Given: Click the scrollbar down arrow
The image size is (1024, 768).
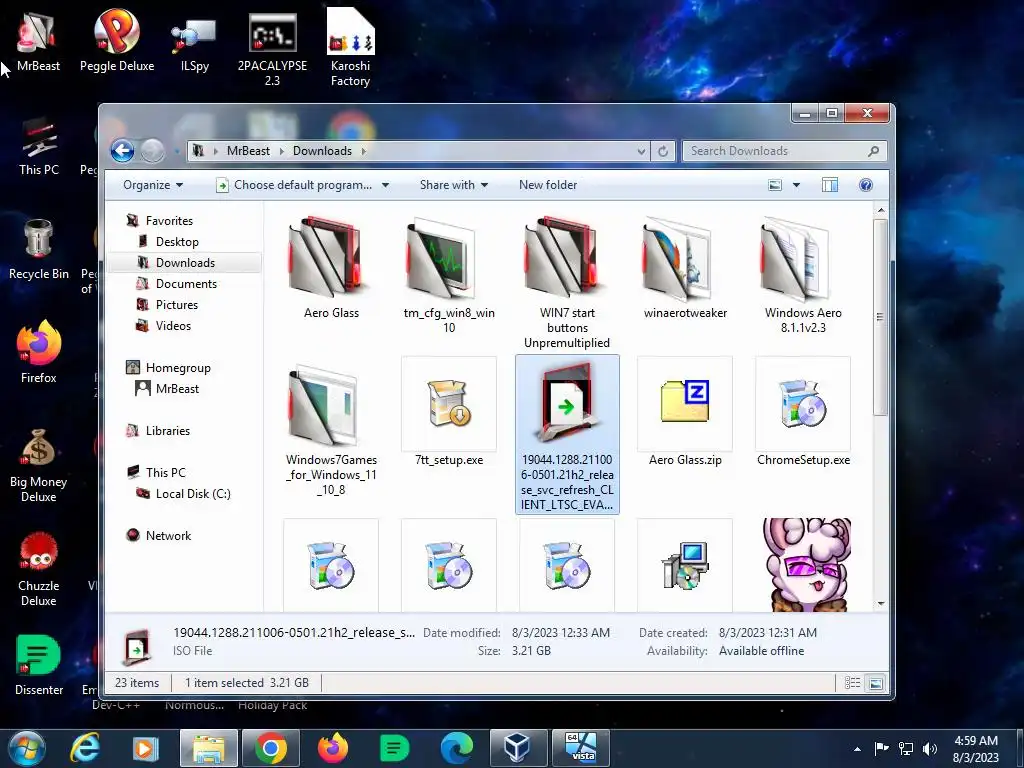Looking at the screenshot, I should coord(880,604).
